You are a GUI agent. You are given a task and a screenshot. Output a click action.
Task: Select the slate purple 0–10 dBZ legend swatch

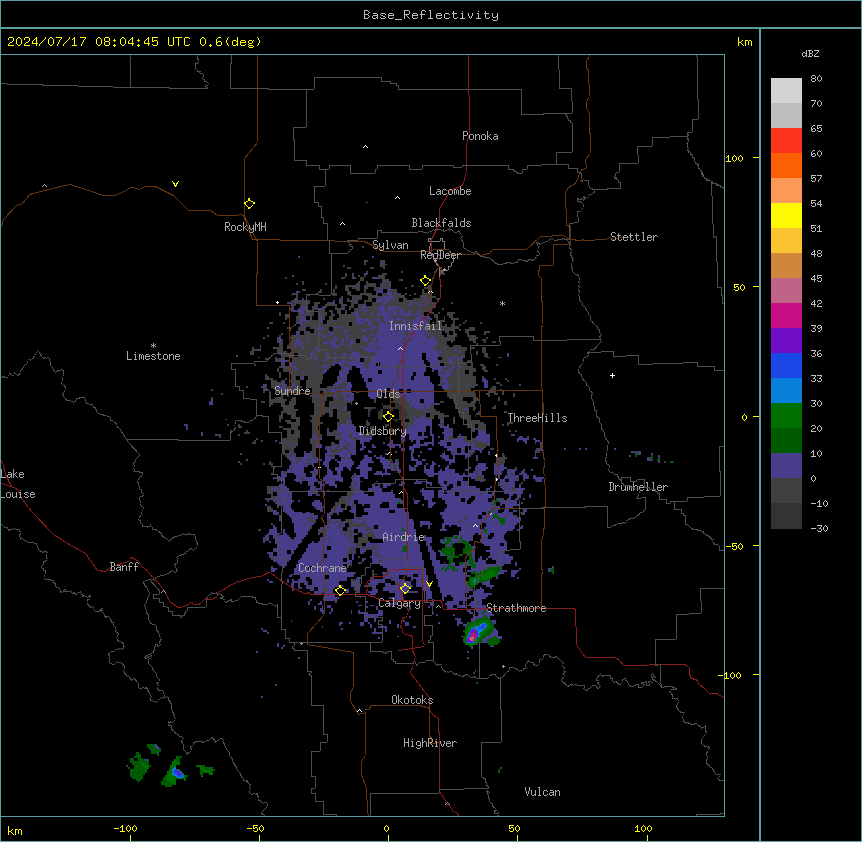(x=786, y=466)
